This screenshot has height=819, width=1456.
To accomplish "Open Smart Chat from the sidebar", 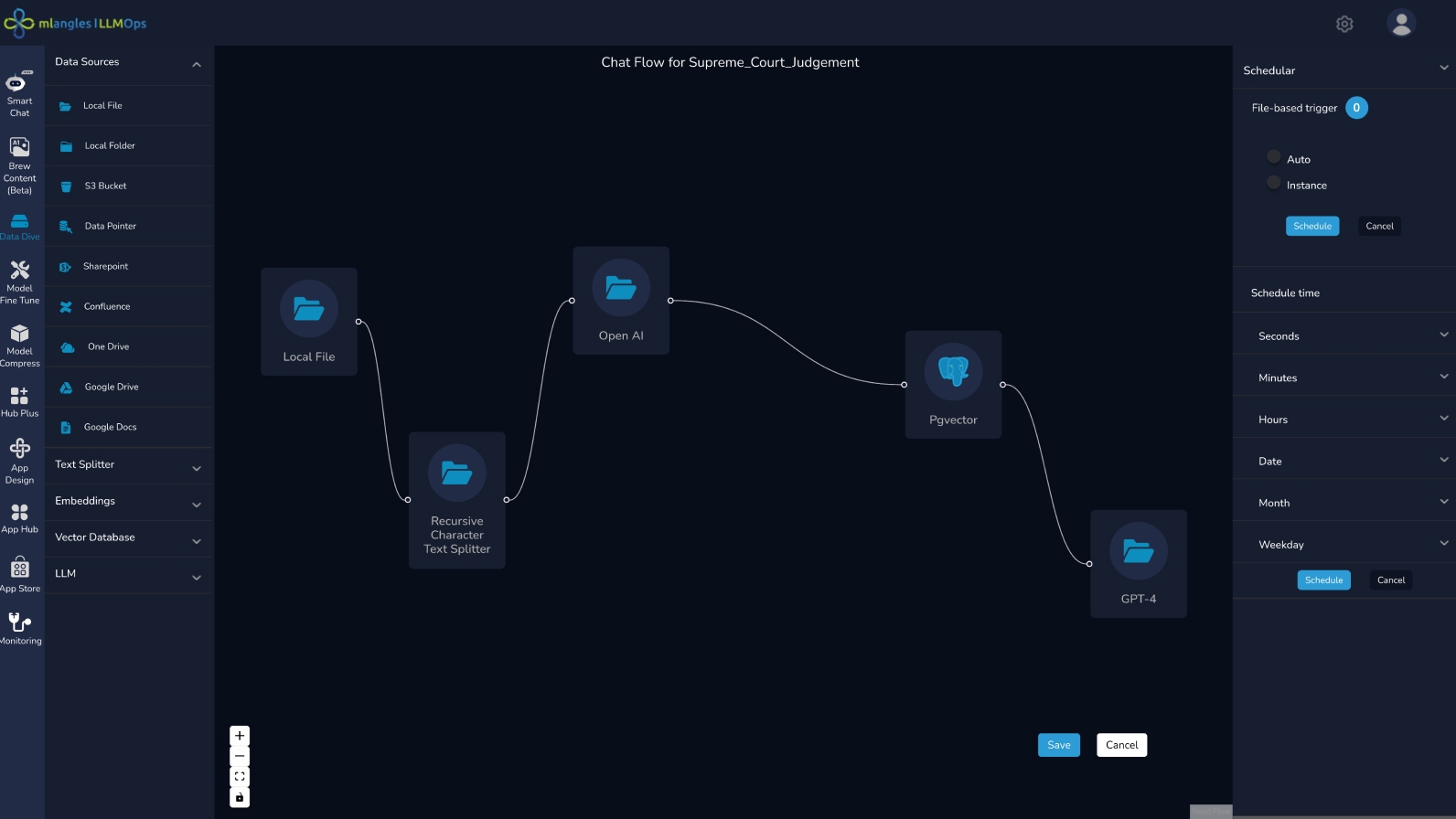I will [x=19, y=93].
